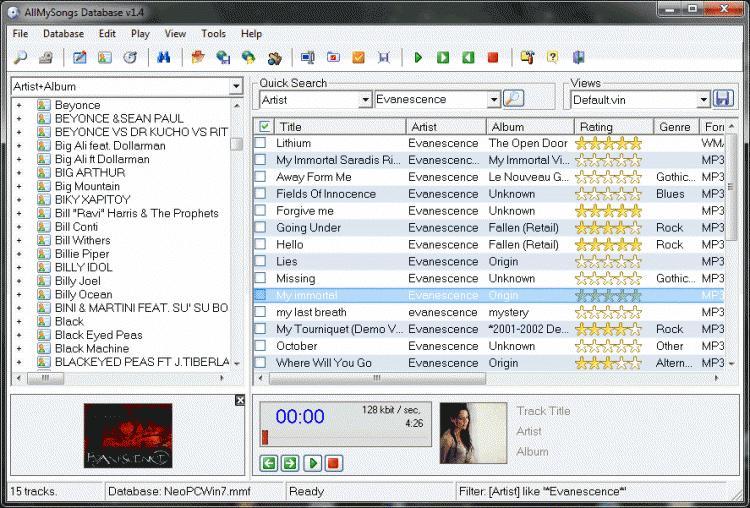Tick the checkbox for the Lithium track
750x508 pixels.
pyautogui.click(x=262, y=143)
